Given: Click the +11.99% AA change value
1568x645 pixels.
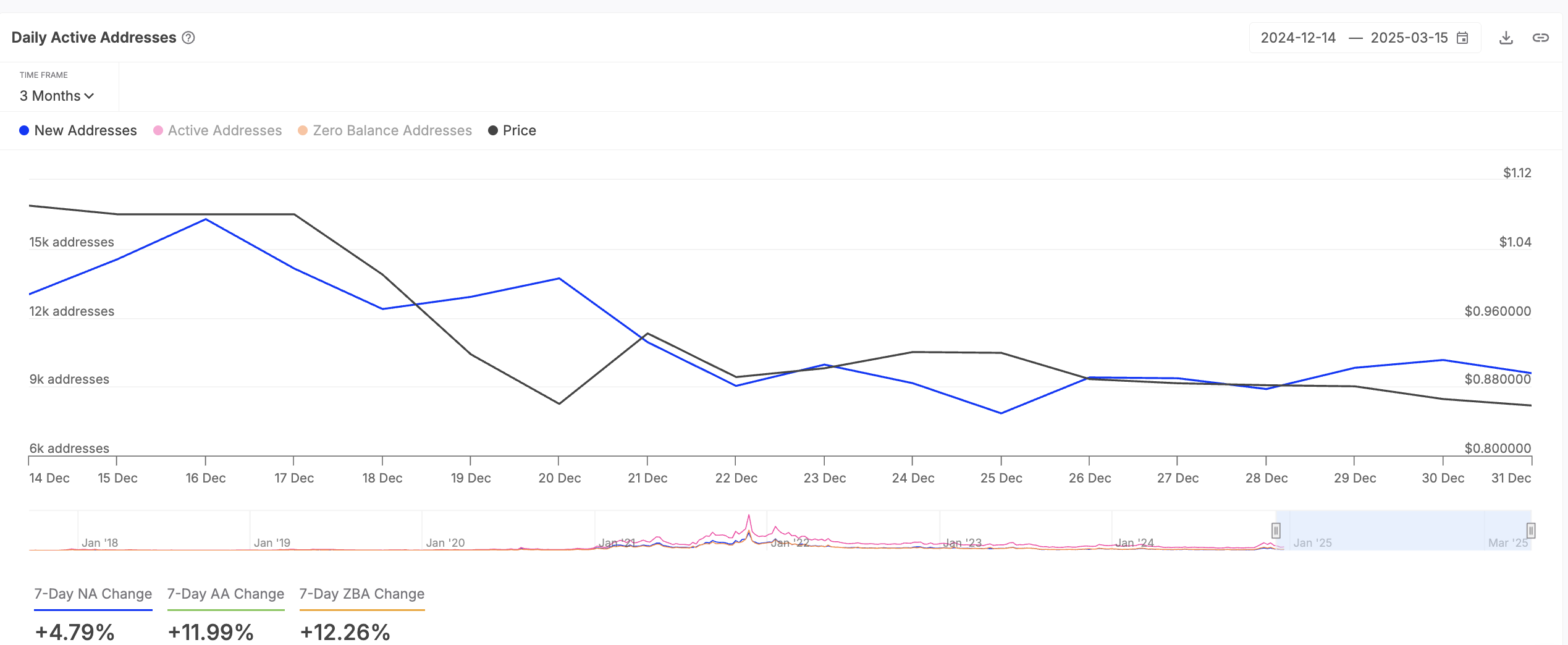Looking at the screenshot, I should (x=211, y=632).
